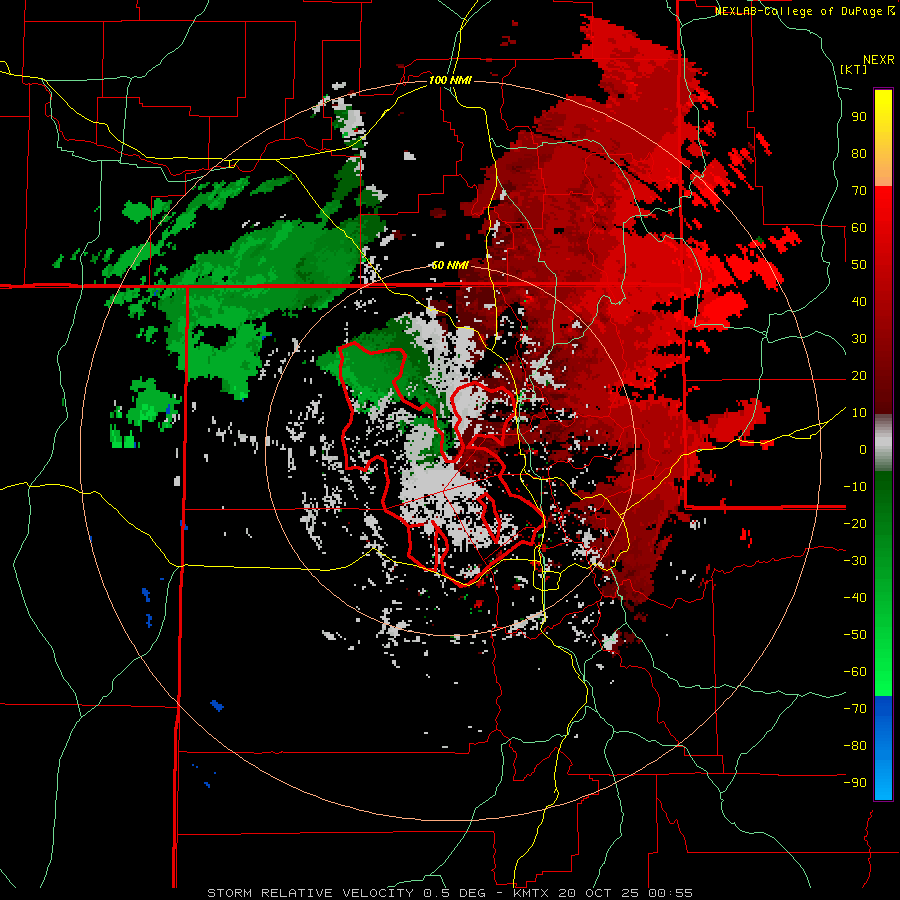Click the -80 value on the velocity scale

point(855,746)
